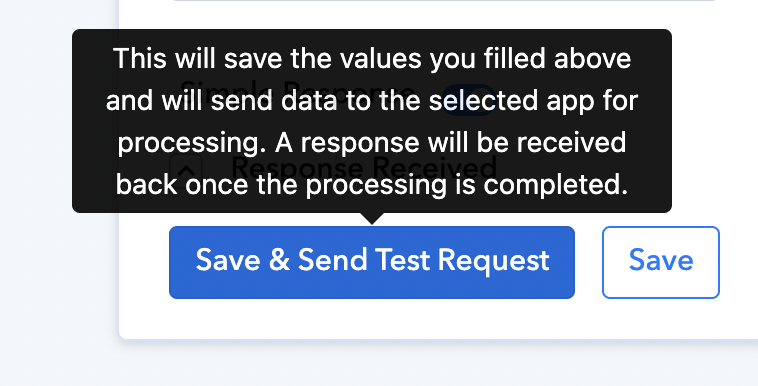Click the Save & Send Test Request button

click(x=372, y=262)
